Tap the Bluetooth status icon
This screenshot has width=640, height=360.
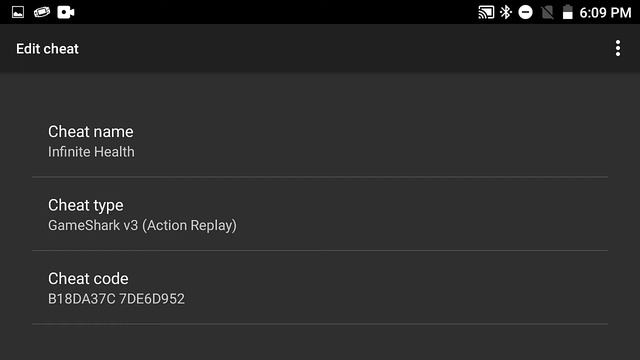tap(506, 12)
